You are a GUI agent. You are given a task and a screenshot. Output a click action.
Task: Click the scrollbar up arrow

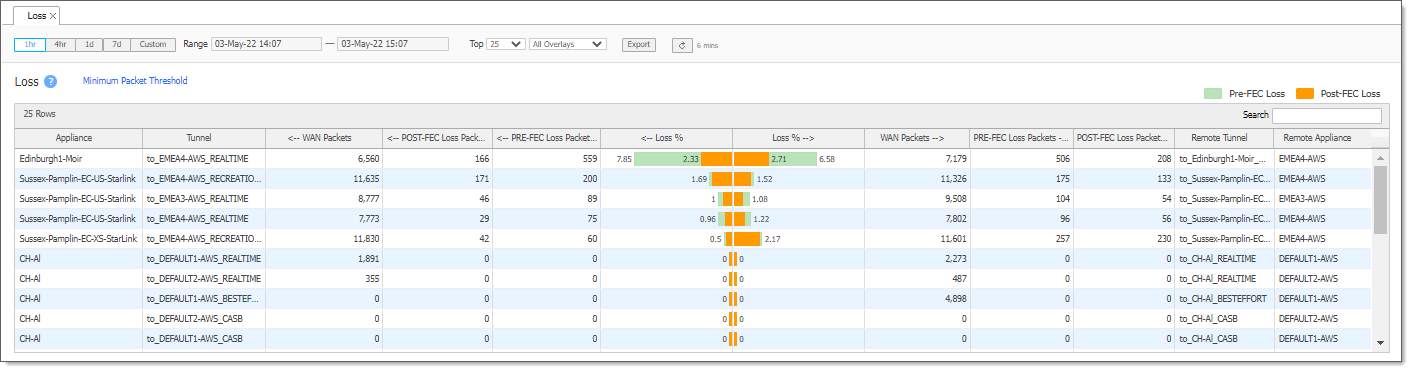coord(1381,158)
